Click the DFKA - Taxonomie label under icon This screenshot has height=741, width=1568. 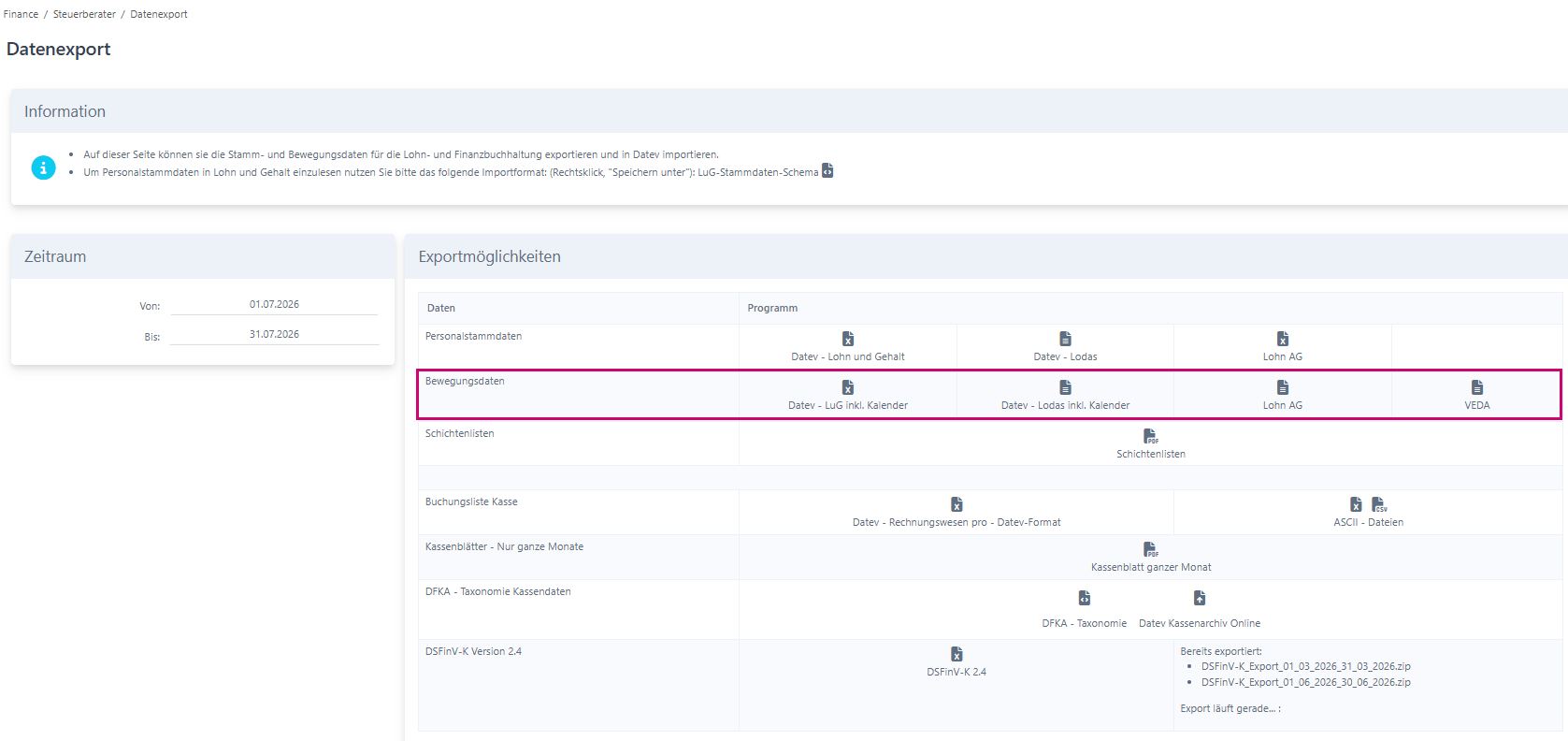tap(1085, 623)
